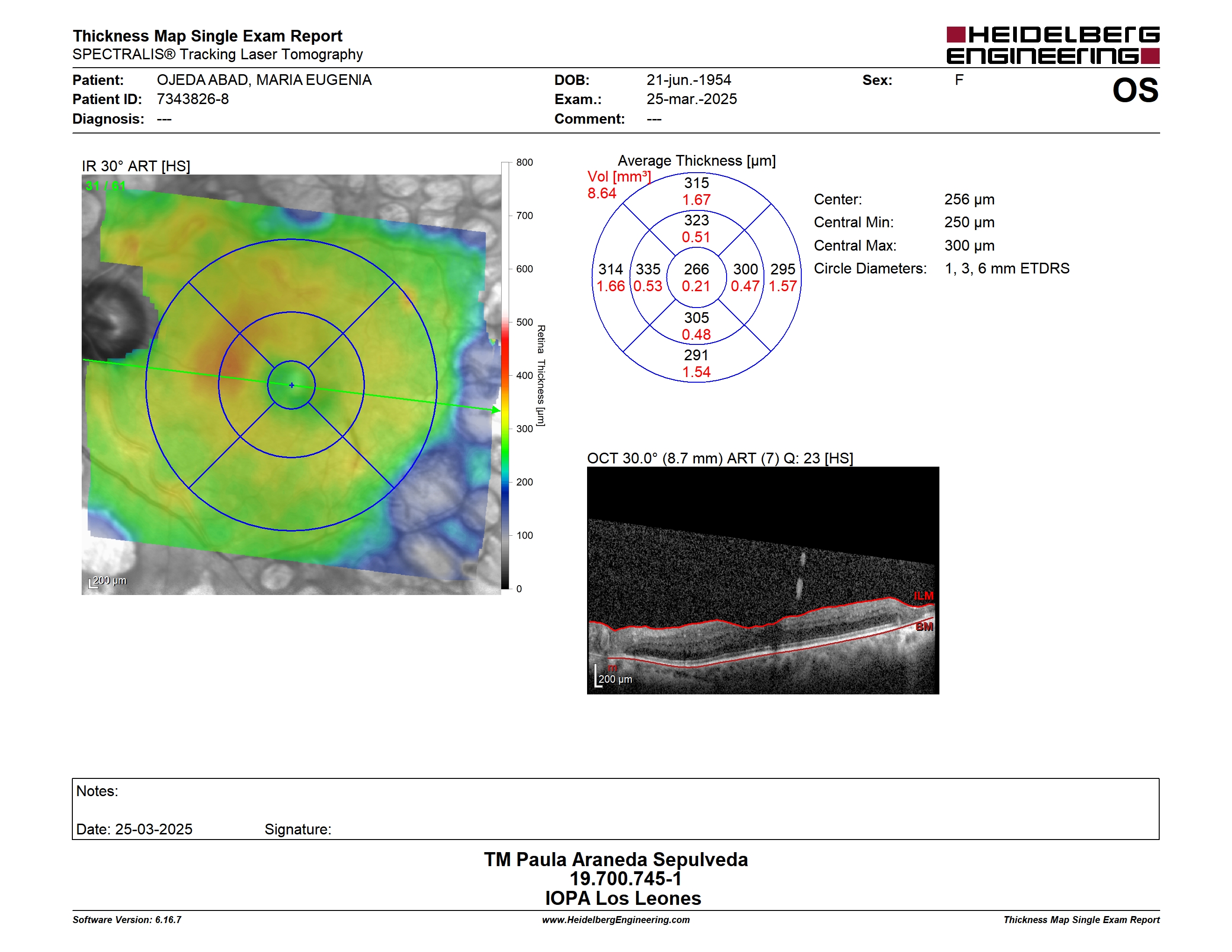Viewport: 1232px width, 952px height.
Task: Click outer superior volume 1.67
Action: pos(696,200)
